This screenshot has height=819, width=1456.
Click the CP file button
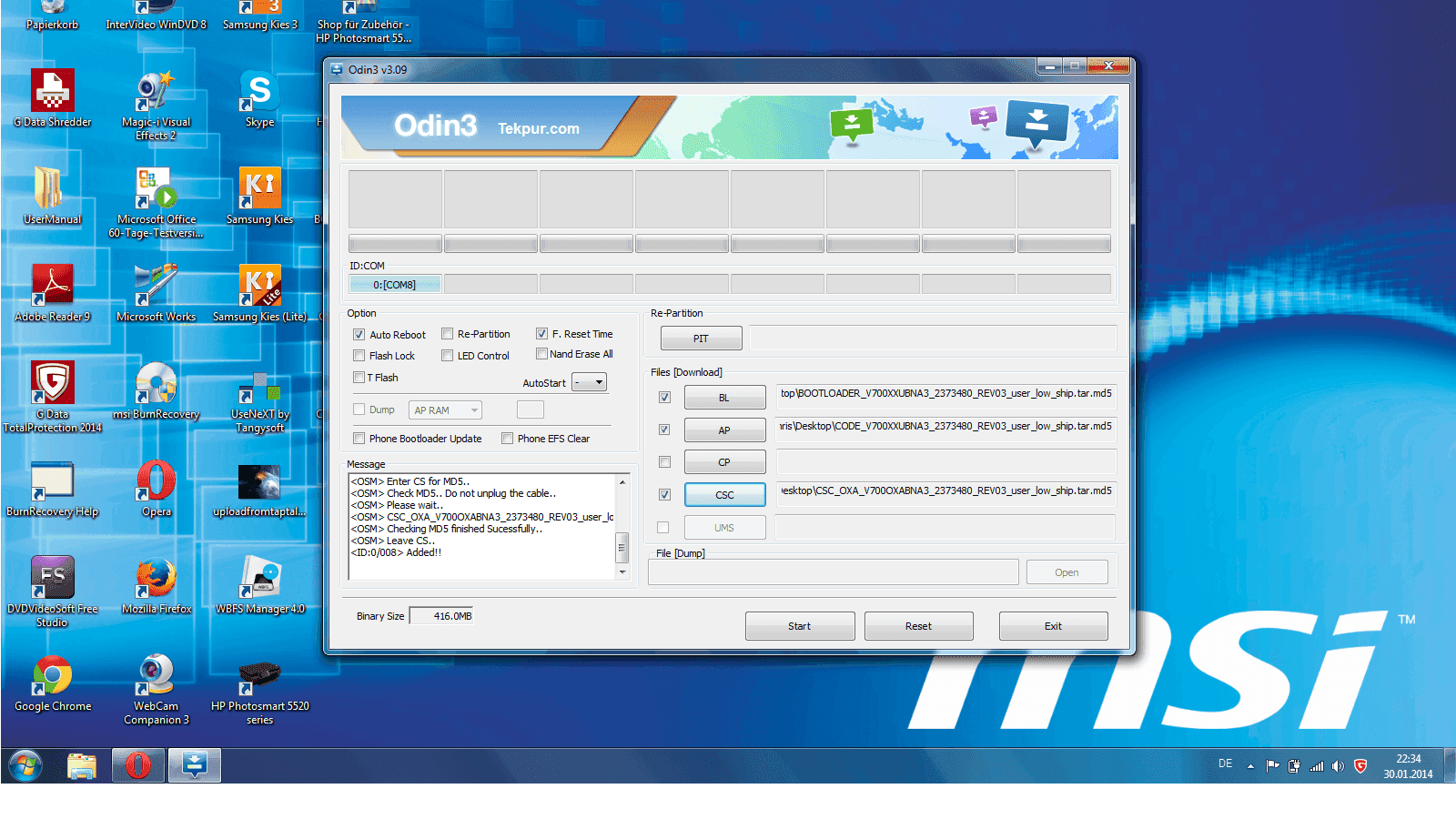(x=724, y=462)
